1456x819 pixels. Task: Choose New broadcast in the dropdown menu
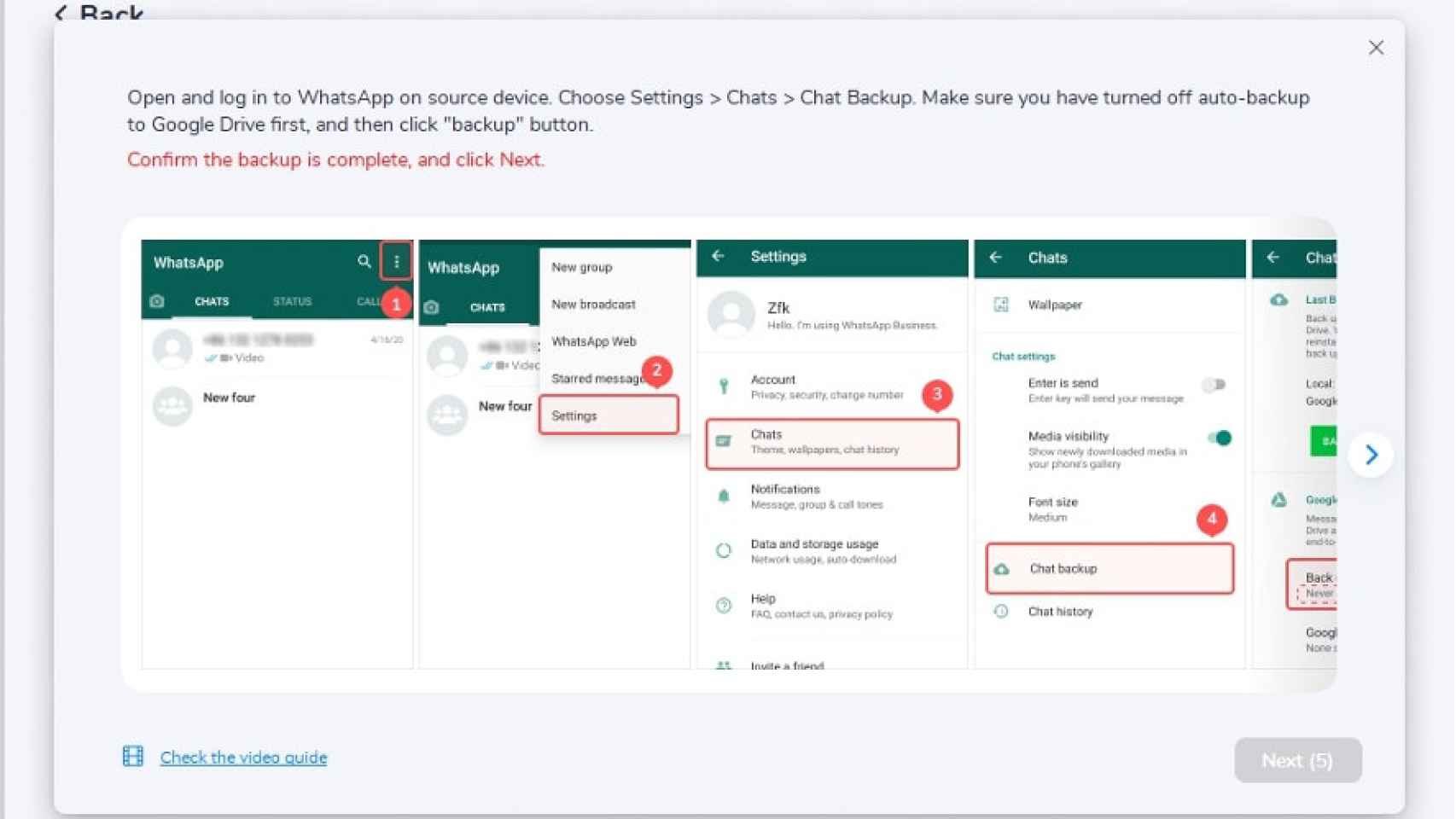pos(593,305)
